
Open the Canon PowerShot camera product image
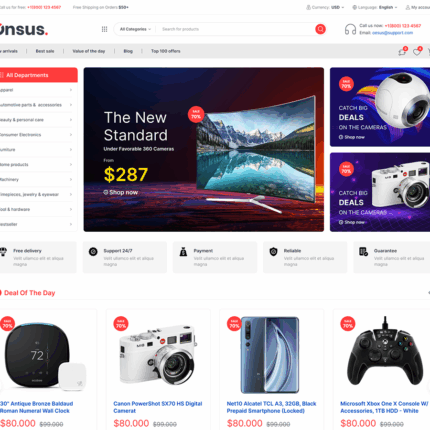pos(158,355)
